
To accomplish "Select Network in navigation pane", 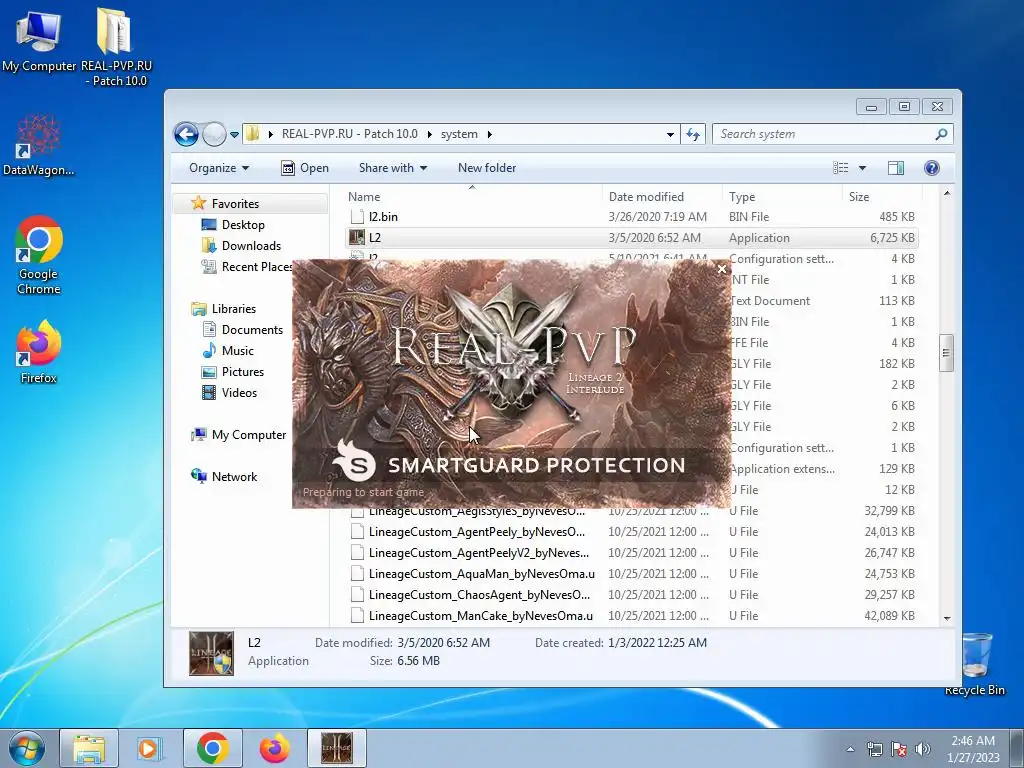I will click(x=223, y=477).
